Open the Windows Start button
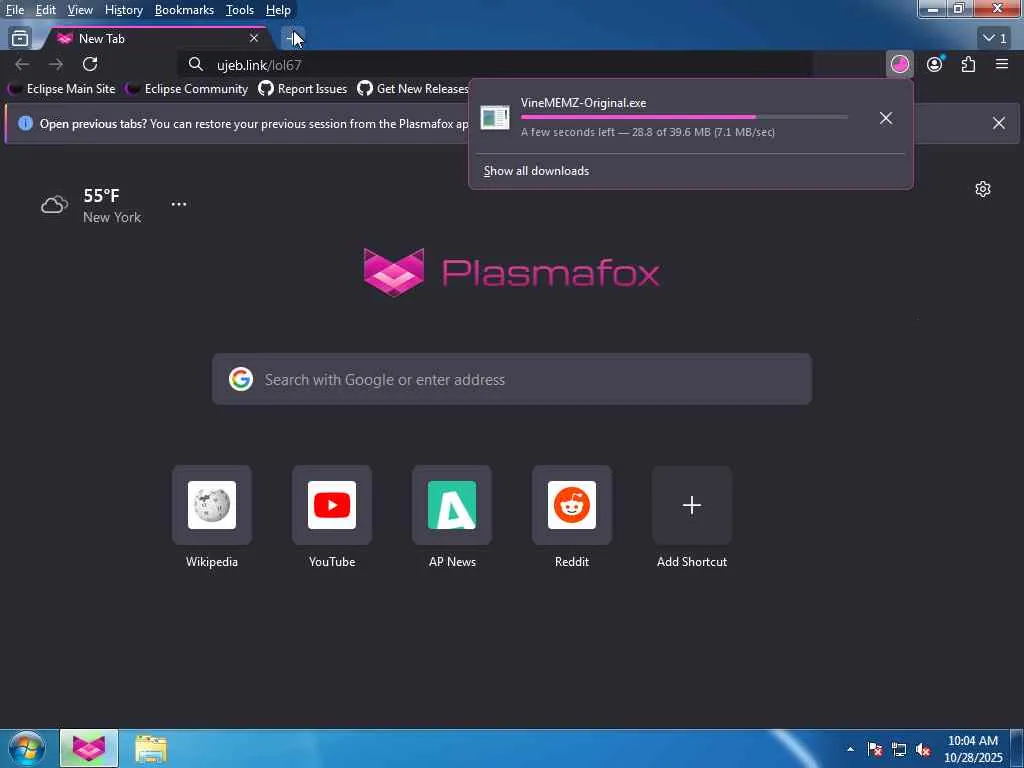Screen dimensions: 1024x768 [26, 748]
